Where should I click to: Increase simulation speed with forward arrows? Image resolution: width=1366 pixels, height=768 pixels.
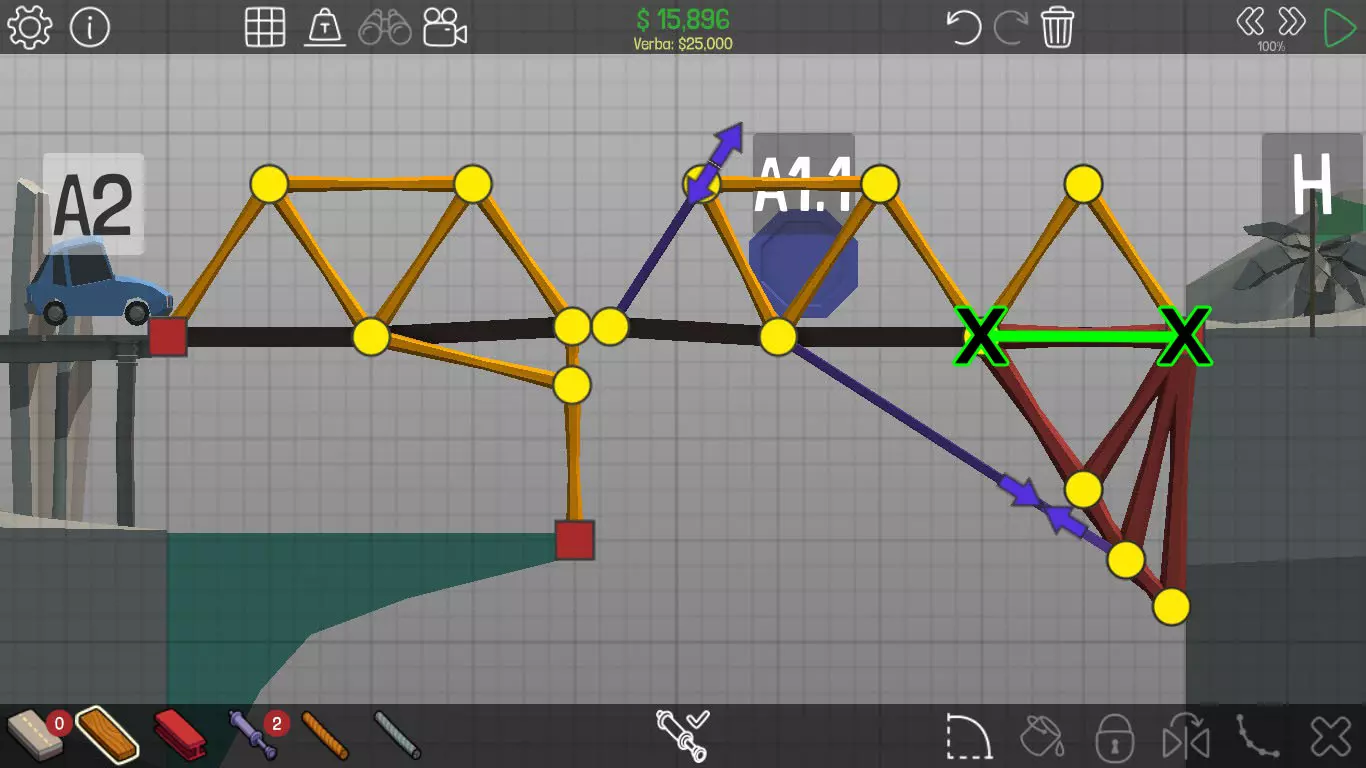(1292, 21)
